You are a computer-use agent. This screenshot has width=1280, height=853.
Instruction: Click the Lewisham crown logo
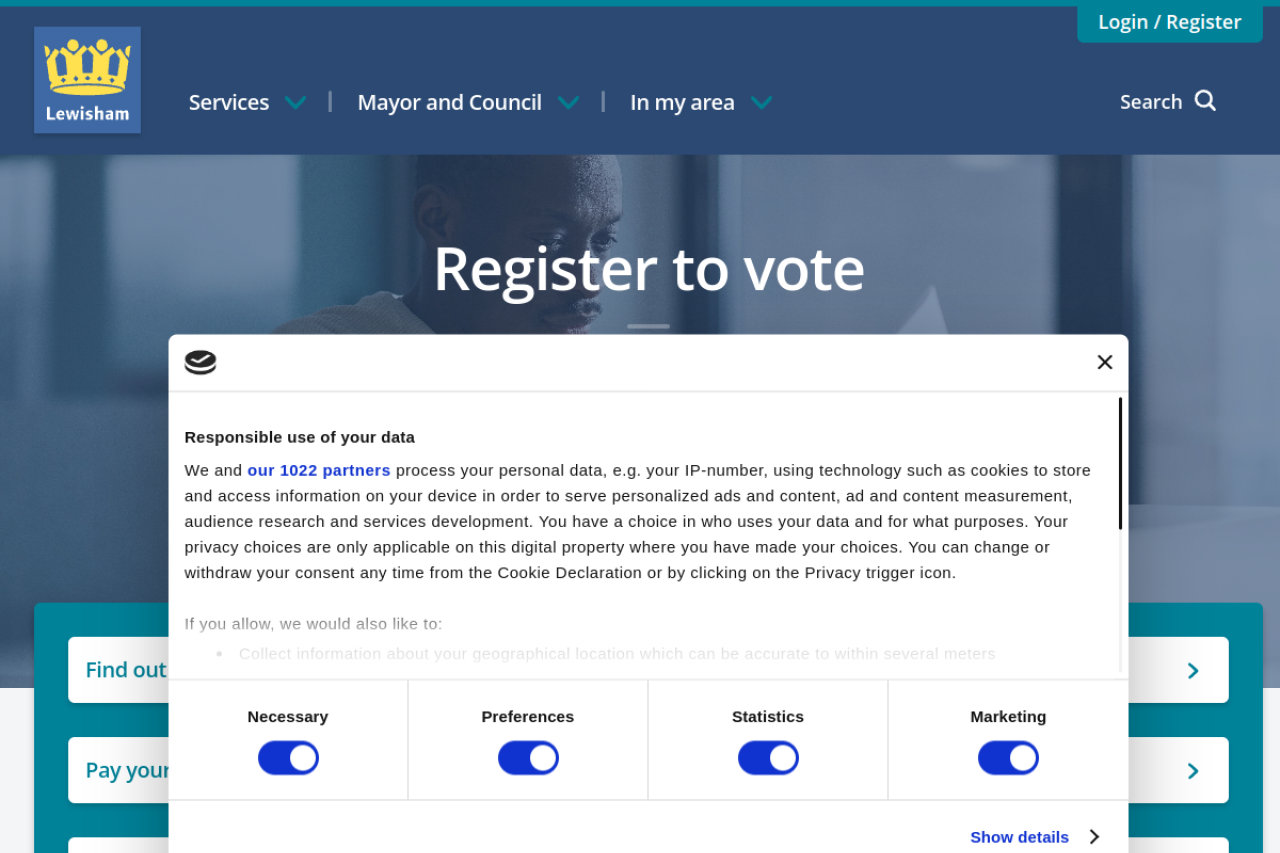click(87, 80)
